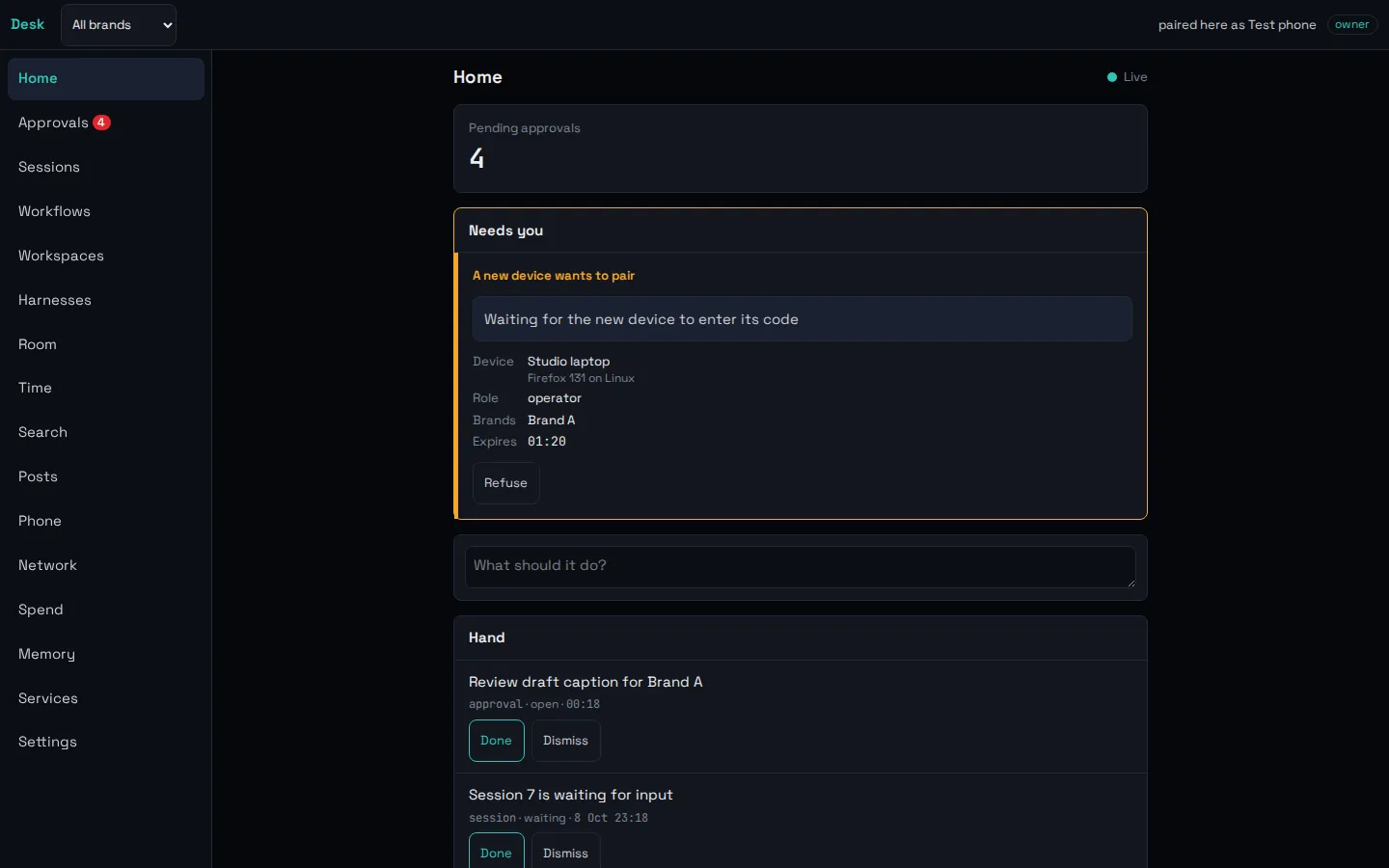Focus the 'What should it do?' input
This screenshot has width=1389, height=868.
point(801,567)
